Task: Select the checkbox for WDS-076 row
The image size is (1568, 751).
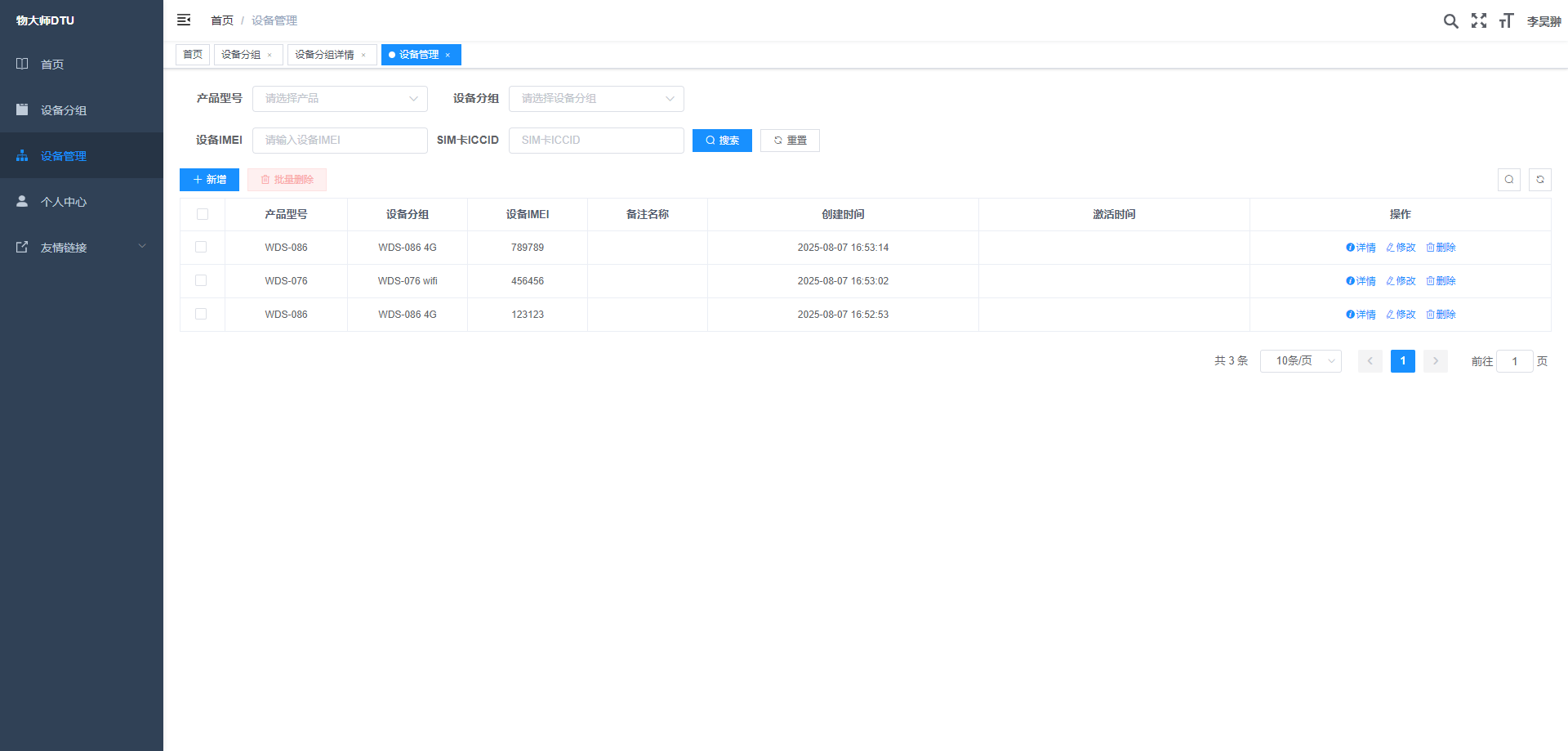Action: coord(201,280)
